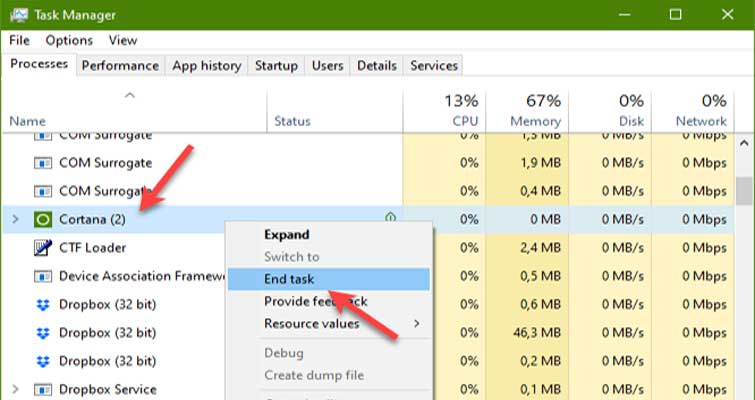Minimize the Task Manager window
Screen dimensions: 755x400
click(x=625, y=14)
